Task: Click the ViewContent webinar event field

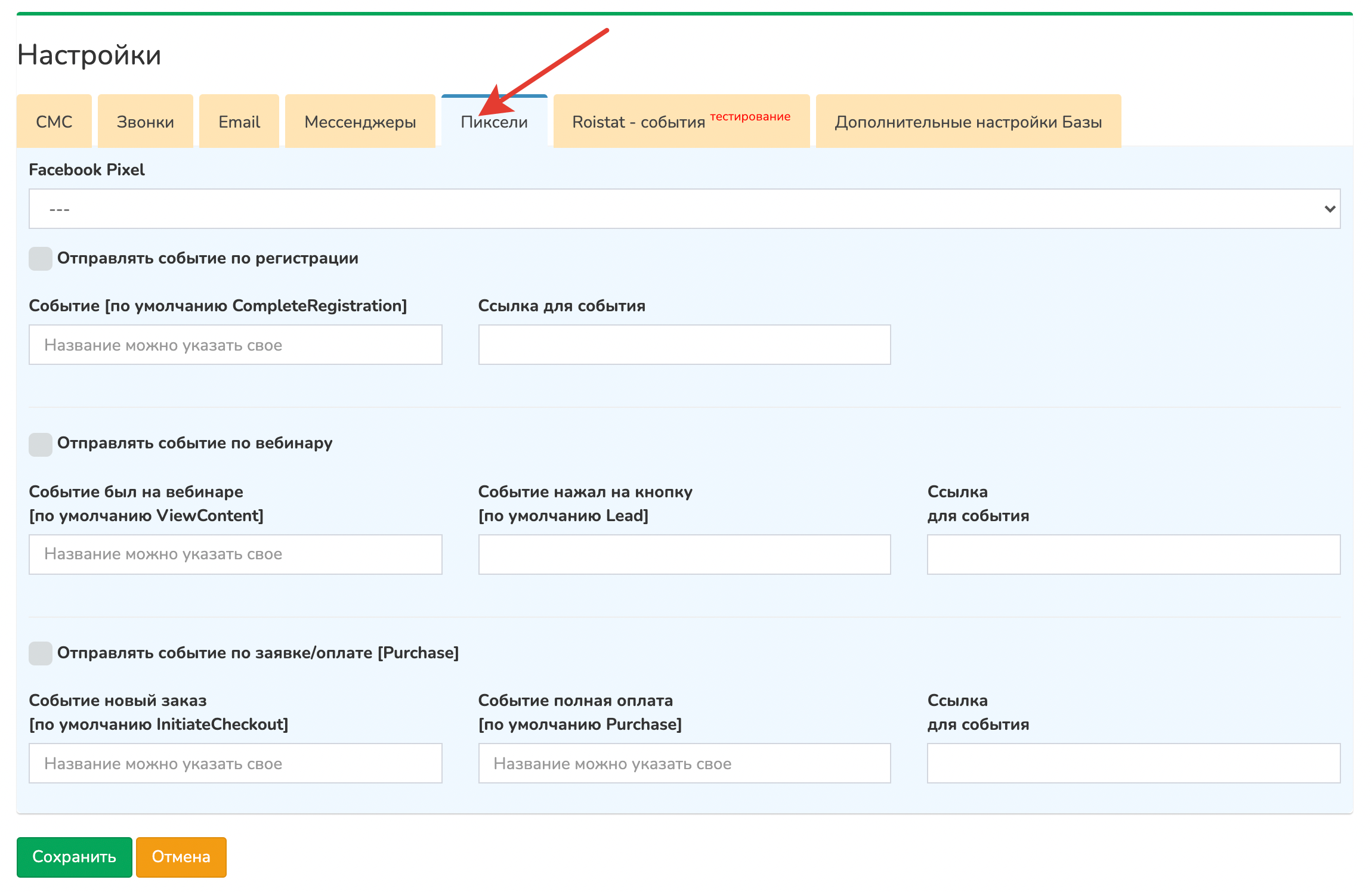Action: pos(235,554)
